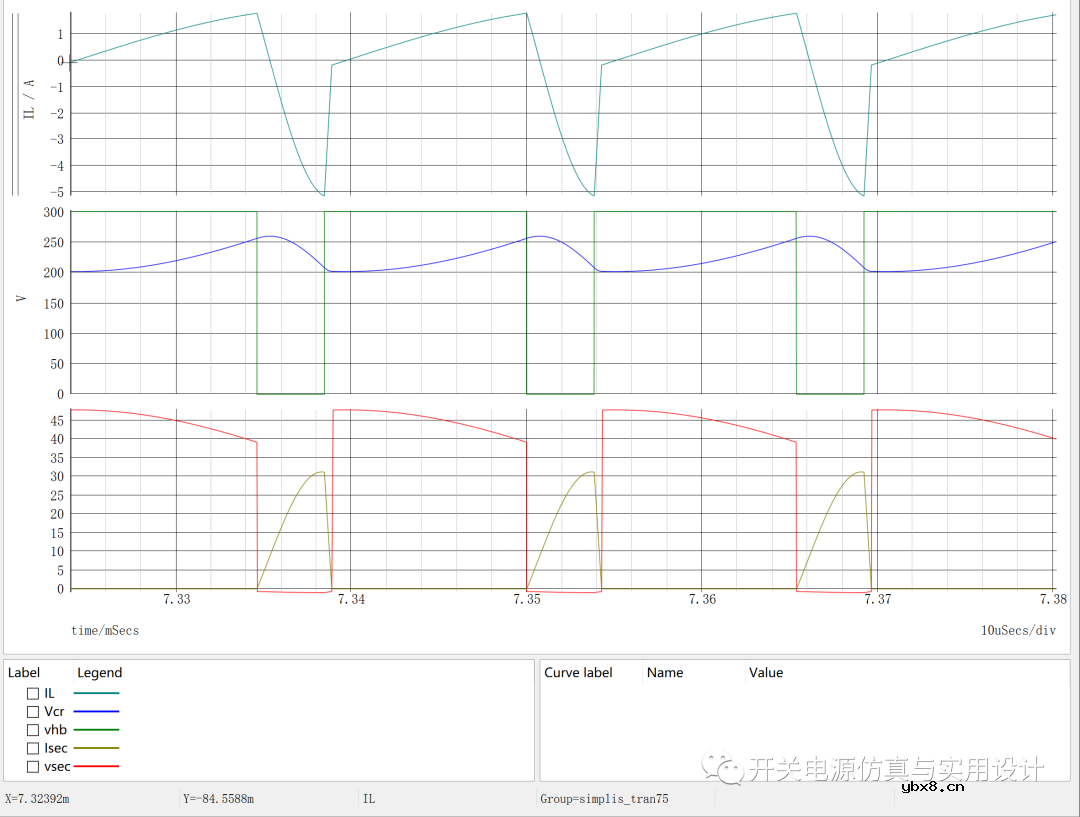Screen dimensions: 1080x817
Task: Check the IL curve checkbox
Action: tap(33, 693)
